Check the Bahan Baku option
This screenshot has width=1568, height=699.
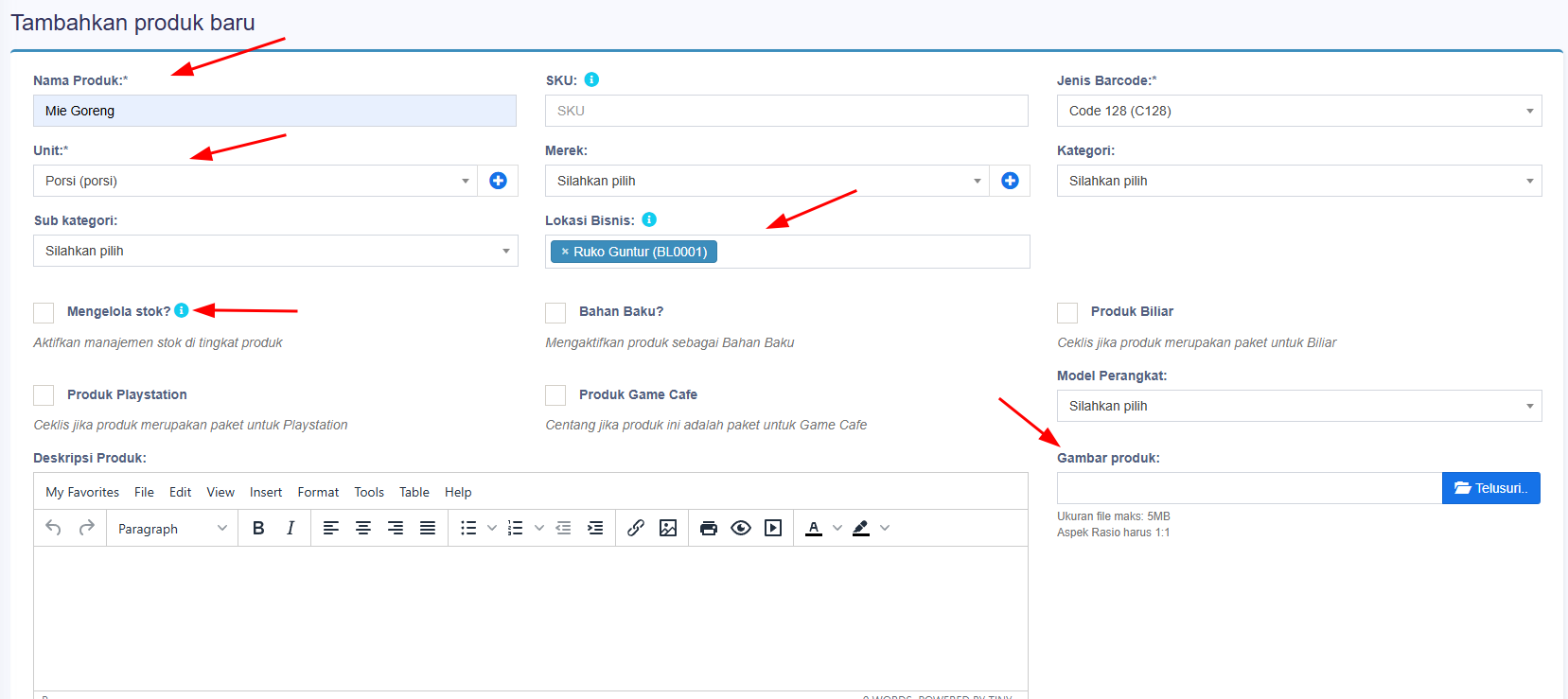(x=555, y=312)
